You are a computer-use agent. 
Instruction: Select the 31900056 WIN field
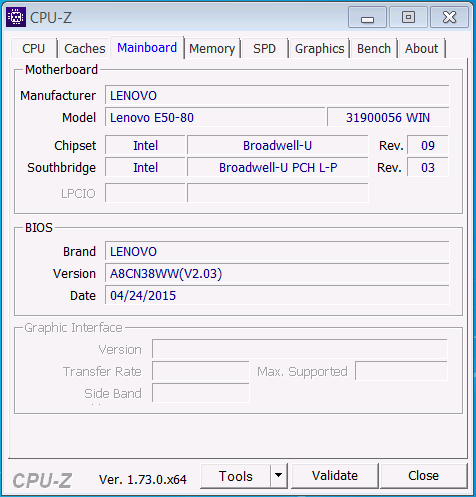388,117
